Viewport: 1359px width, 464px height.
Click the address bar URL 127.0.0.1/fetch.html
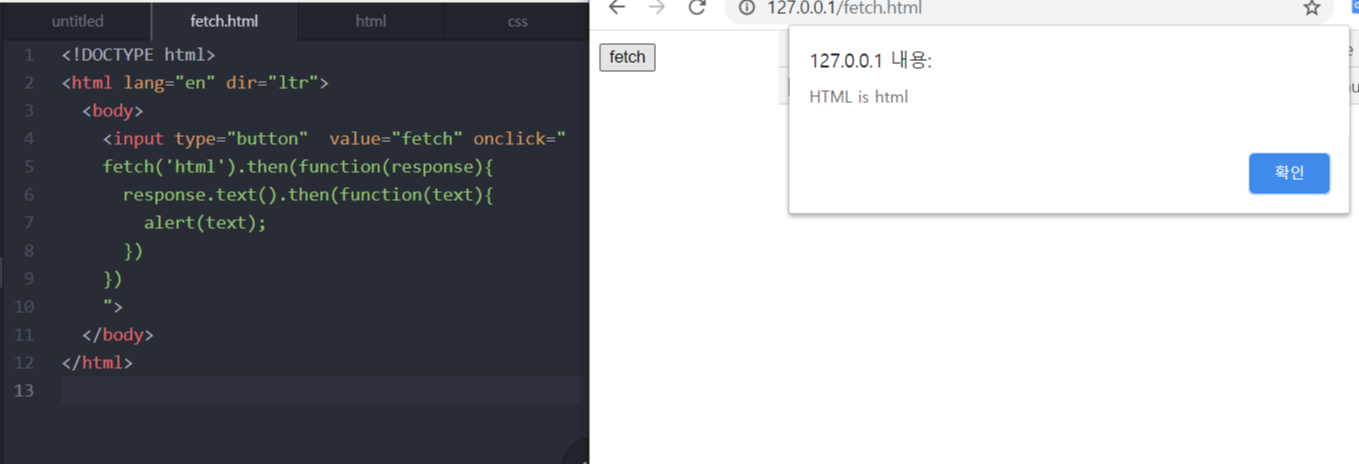[x=844, y=8]
